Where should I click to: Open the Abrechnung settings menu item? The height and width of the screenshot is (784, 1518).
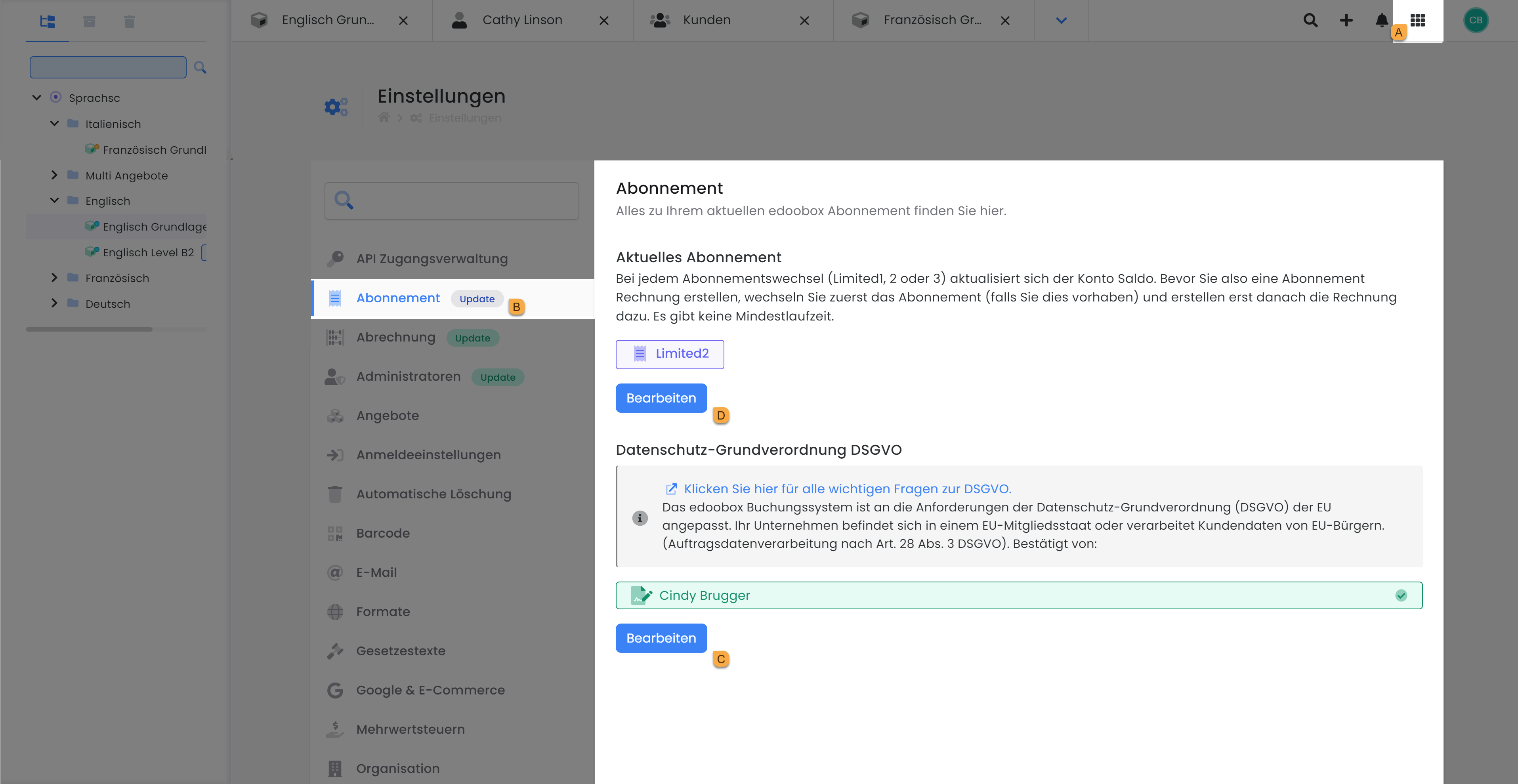tap(395, 338)
